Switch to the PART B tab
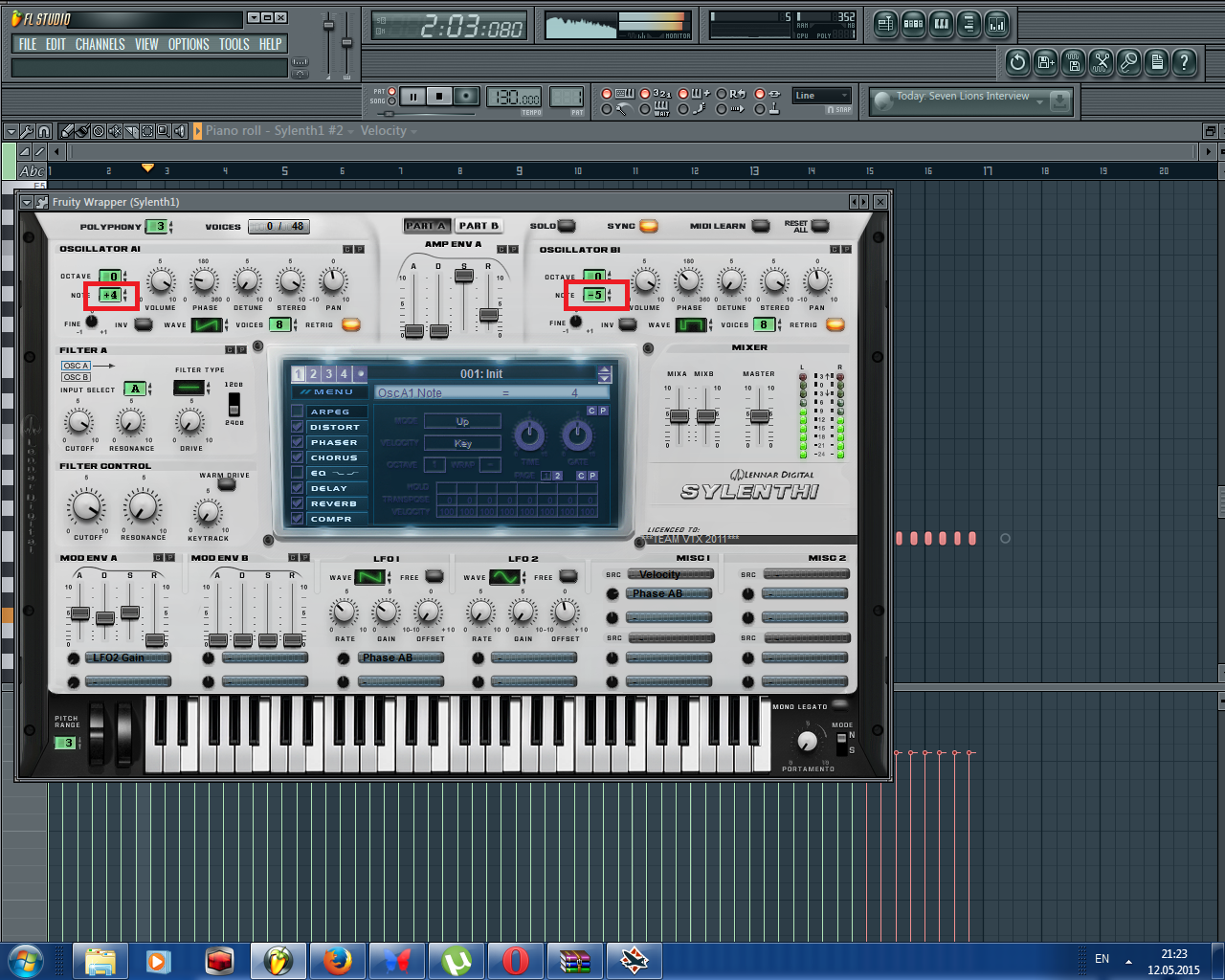The image size is (1225, 980). [479, 226]
